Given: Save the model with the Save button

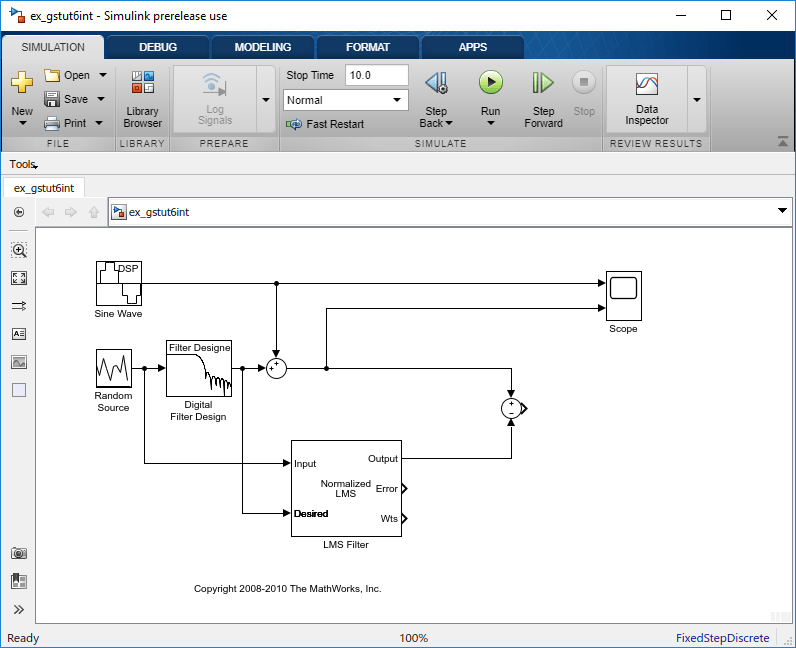Looking at the screenshot, I should [x=67, y=99].
